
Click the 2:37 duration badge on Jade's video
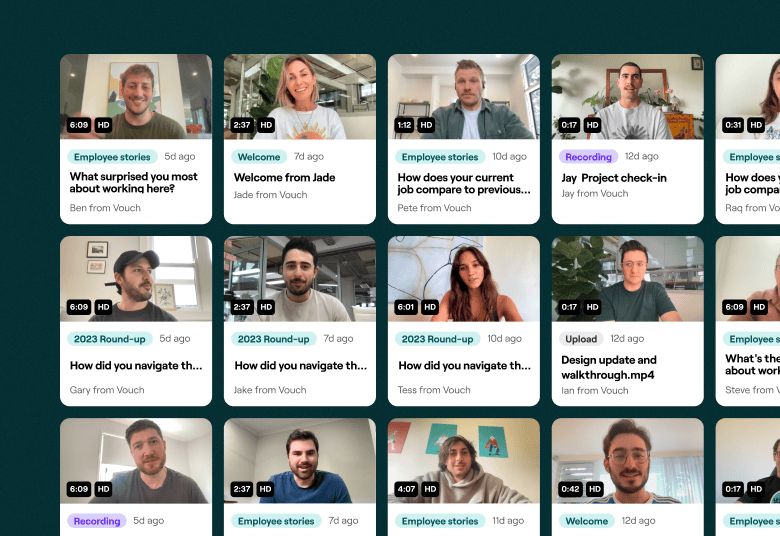[x=242, y=125]
